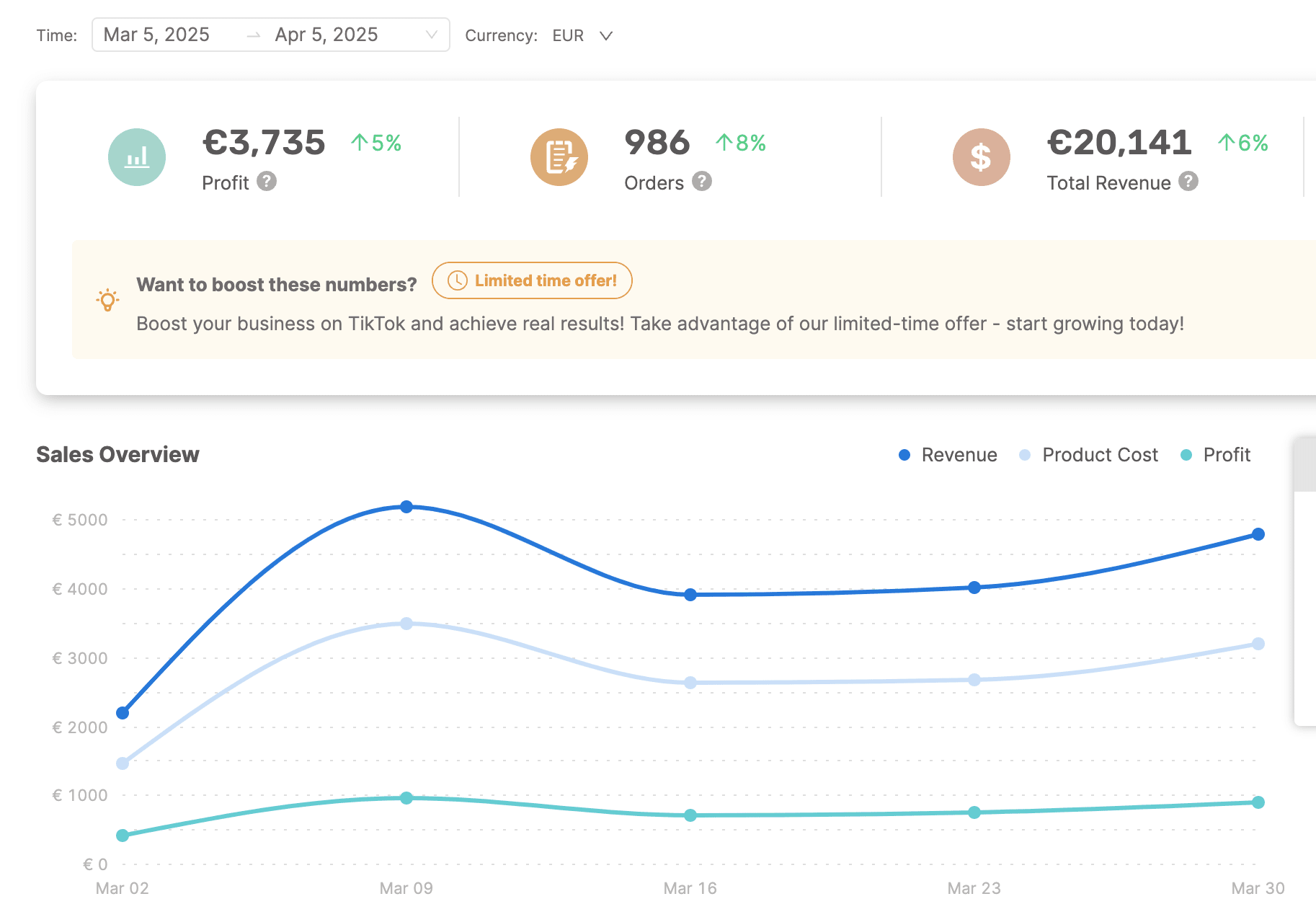This screenshot has width=1316, height=917.
Task: Click the 986 orders value
Action: click(x=657, y=143)
